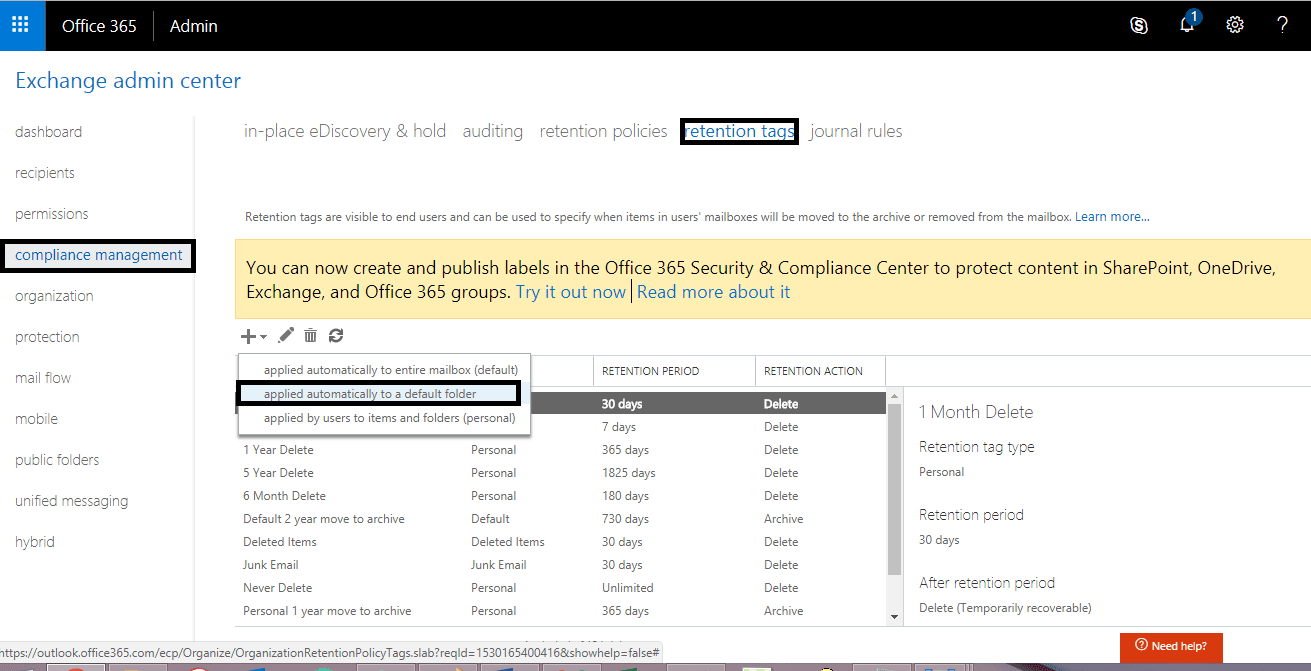1311x671 pixels.
Task: Open mail flow in the sidebar
Action: [x=43, y=378]
